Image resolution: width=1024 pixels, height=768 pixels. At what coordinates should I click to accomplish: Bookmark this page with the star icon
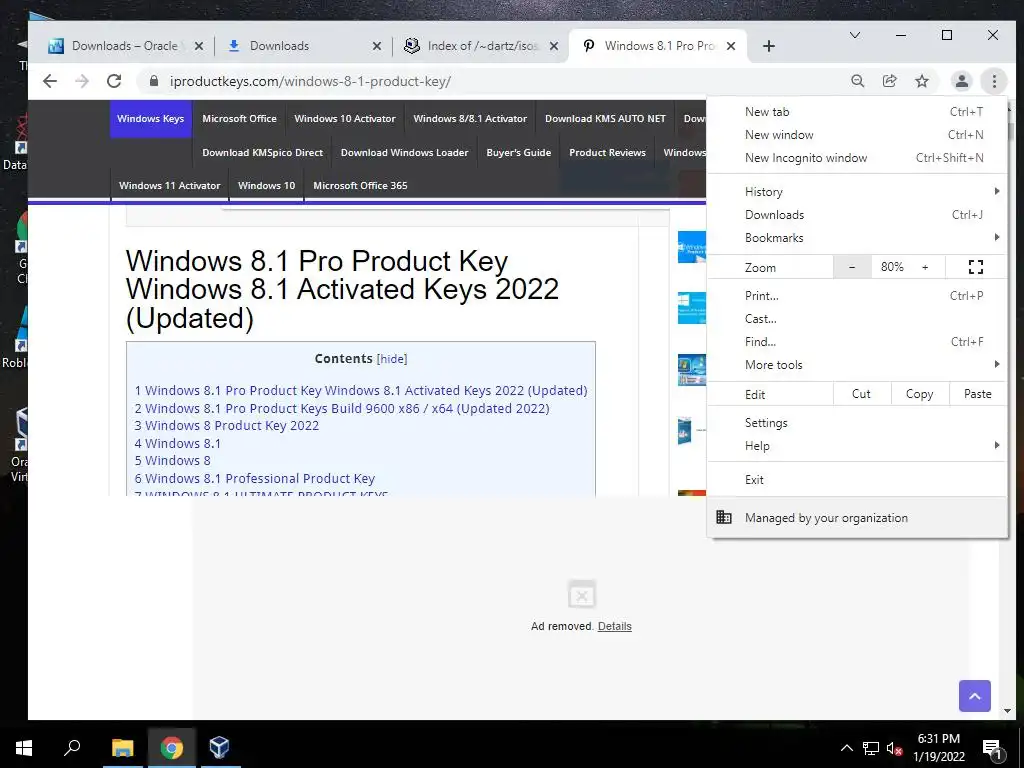point(921,81)
